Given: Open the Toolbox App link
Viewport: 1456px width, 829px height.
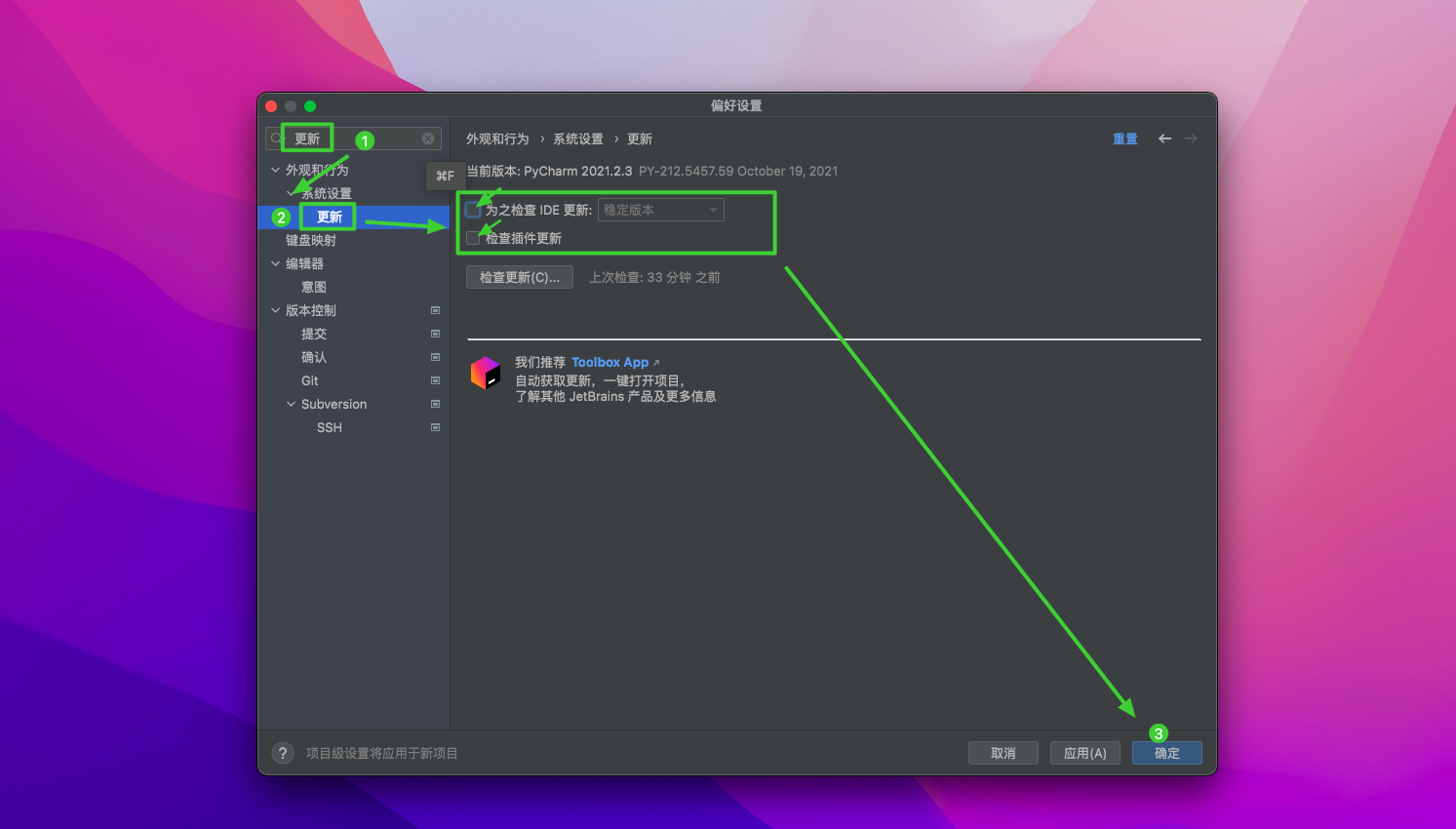Looking at the screenshot, I should click(610, 362).
